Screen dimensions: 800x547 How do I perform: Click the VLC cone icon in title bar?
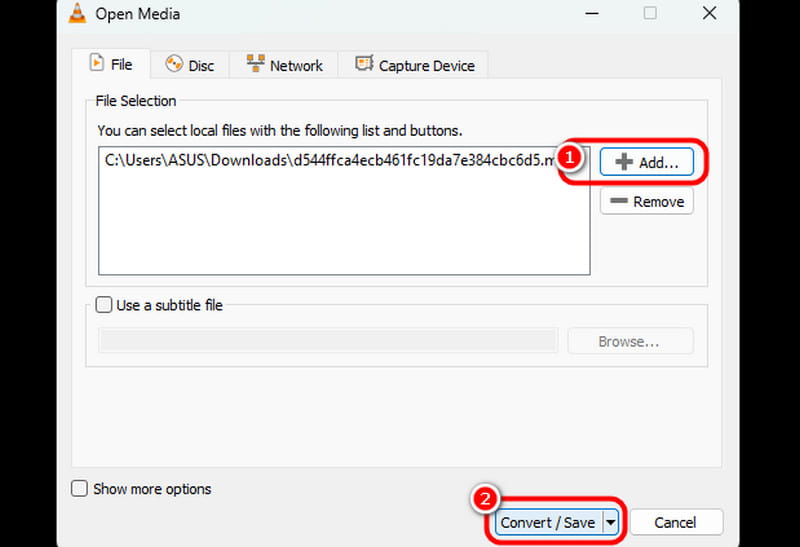click(x=80, y=14)
